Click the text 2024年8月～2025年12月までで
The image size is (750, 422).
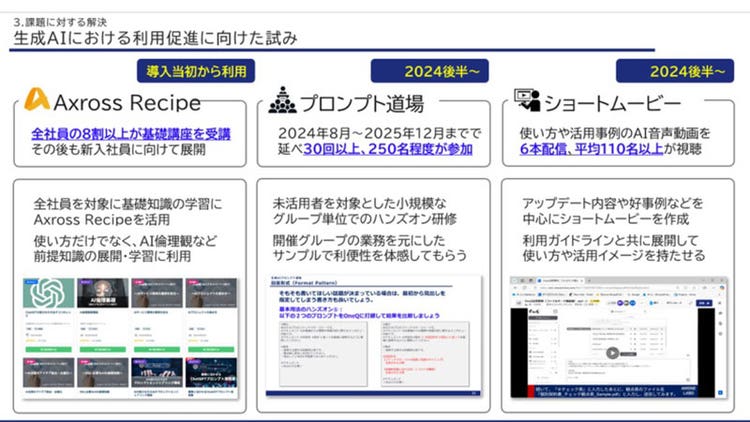[379, 133]
